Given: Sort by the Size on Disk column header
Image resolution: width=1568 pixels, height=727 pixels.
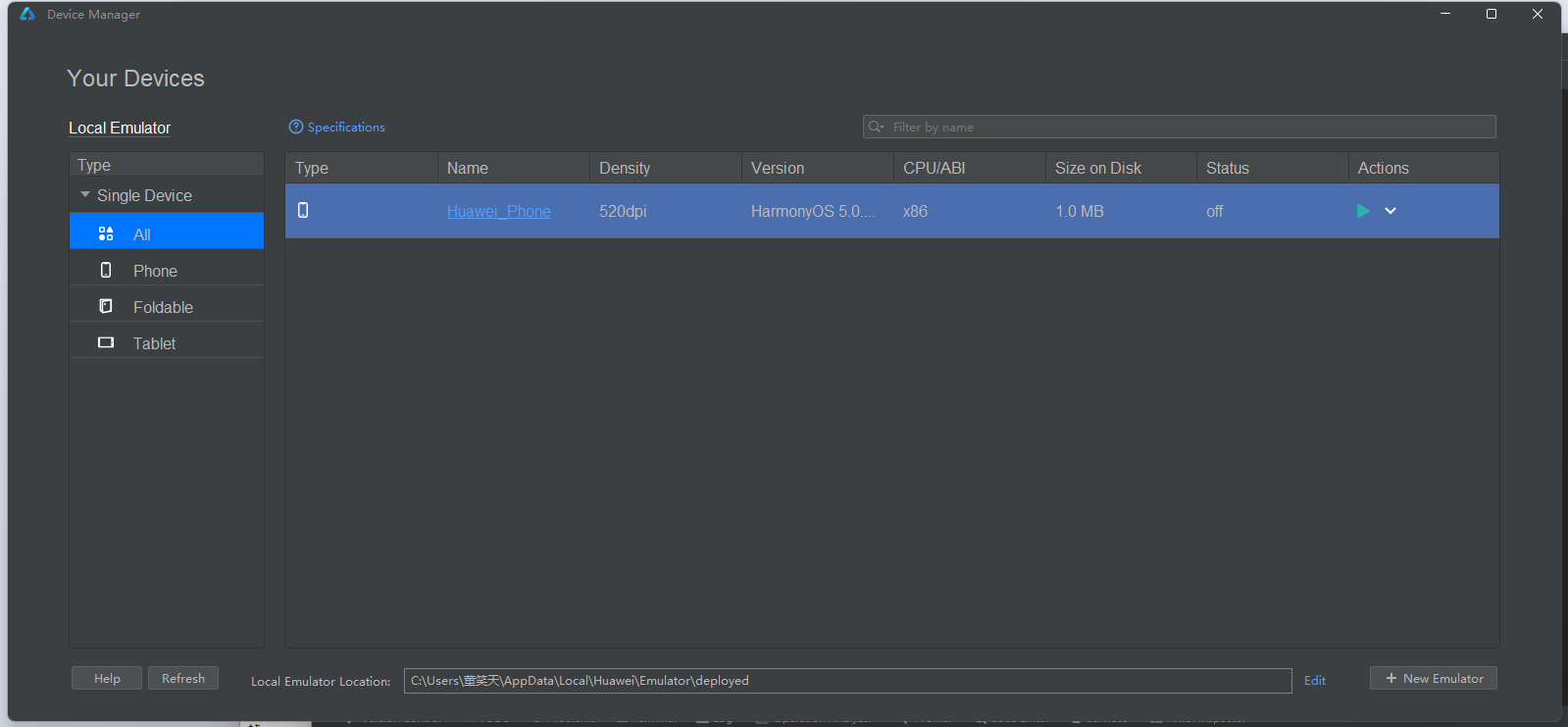Looking at the screenshot, I should click(1122, 168).
